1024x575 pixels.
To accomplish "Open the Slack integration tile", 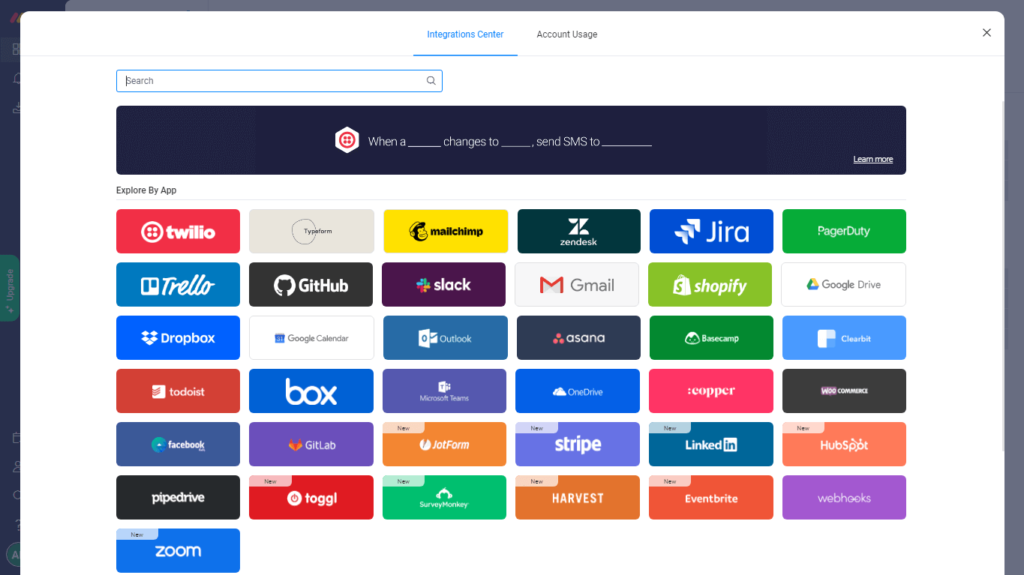I will pos(443,285).
